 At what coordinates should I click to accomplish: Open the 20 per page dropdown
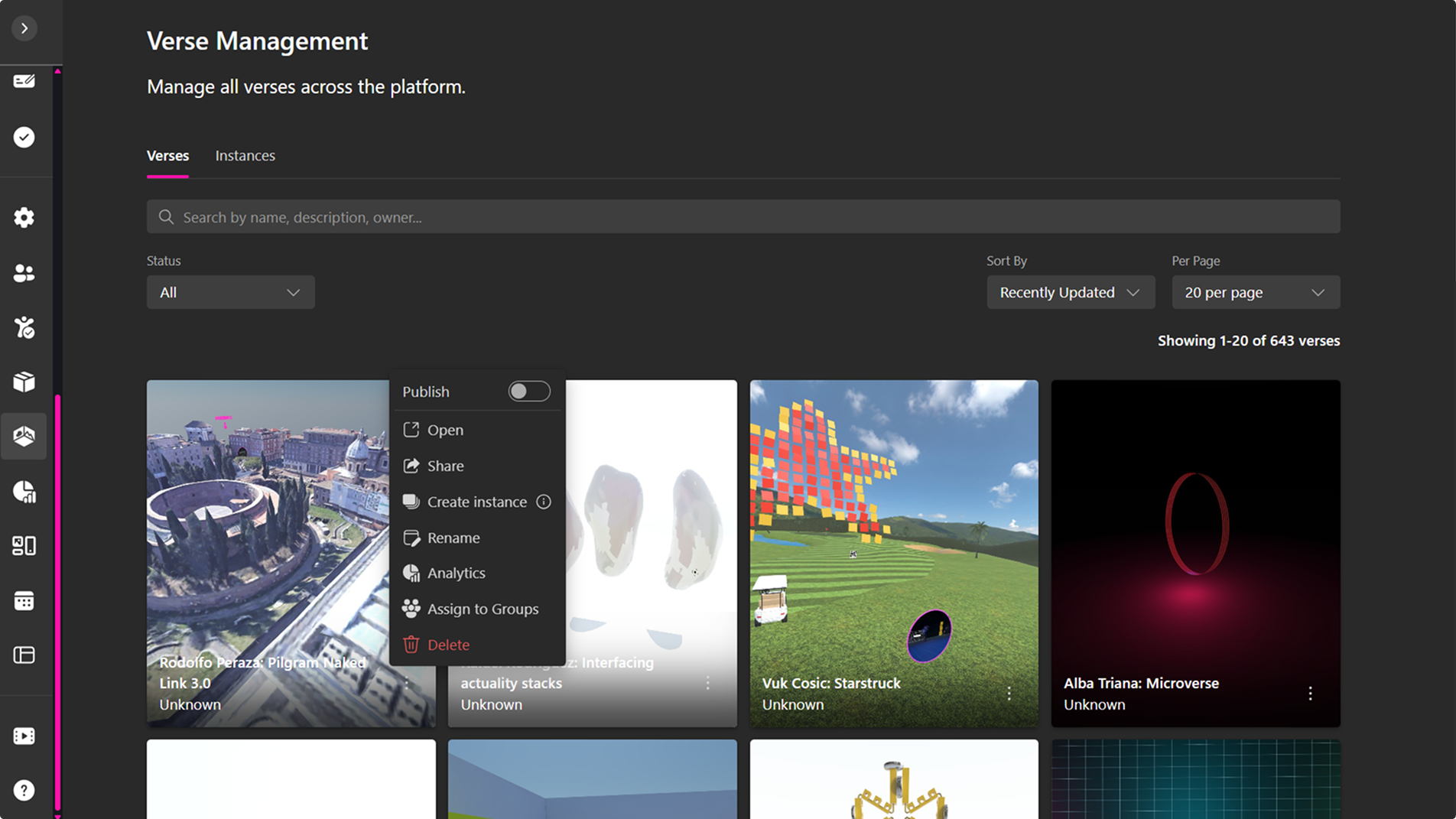pyautogui.click(x=1255, y=292)
